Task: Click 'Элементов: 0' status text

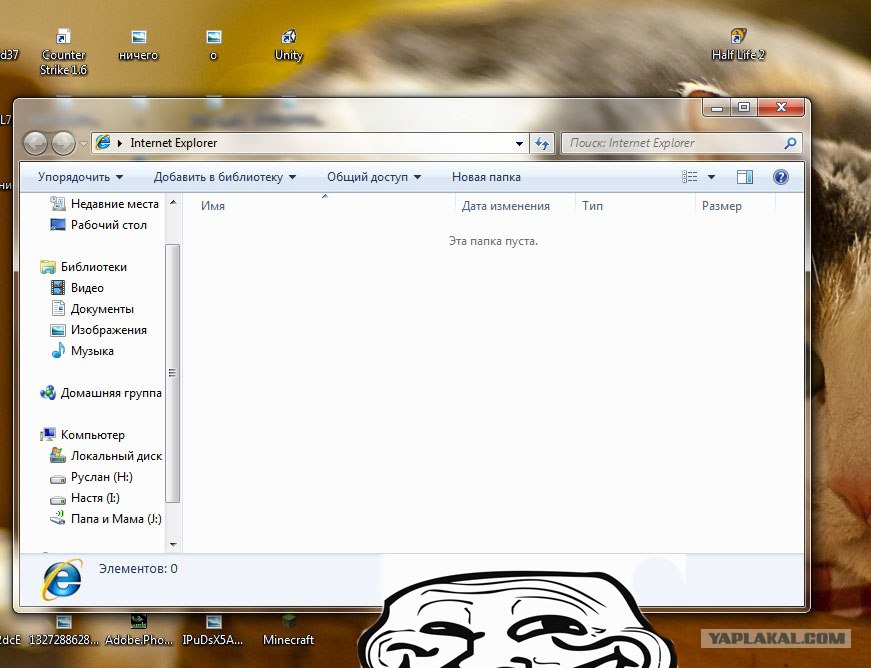Action: point(138,569)
